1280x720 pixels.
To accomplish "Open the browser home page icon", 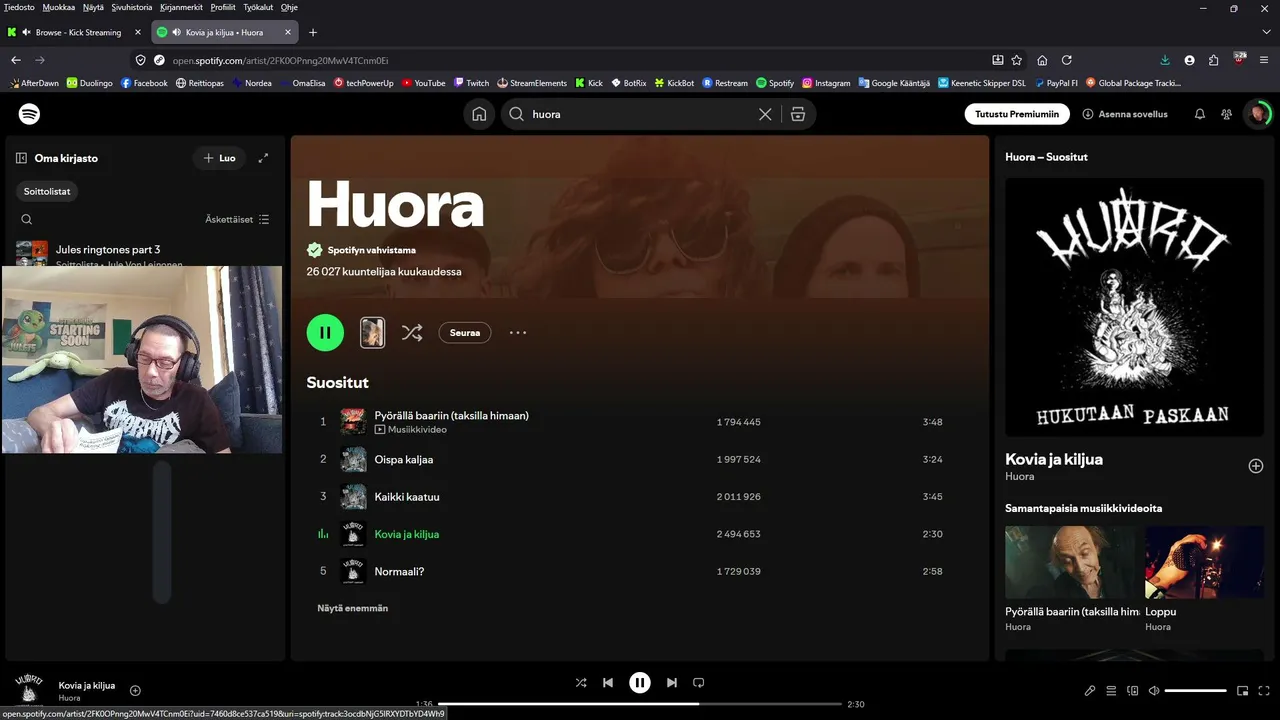I will click(1042, 60).
